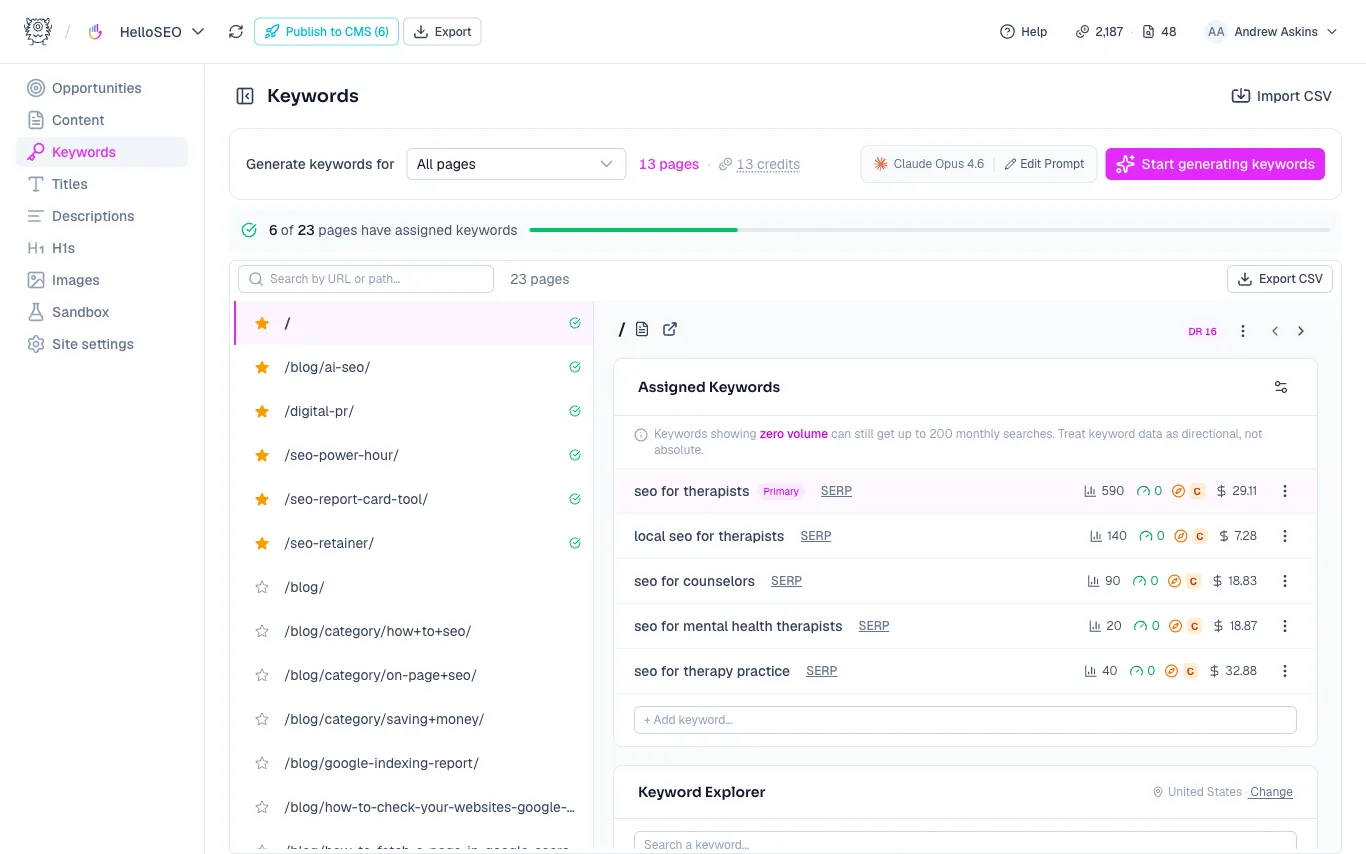Unstar the /digital-pr/ page
Viewport: 1366px width, 854px height.
262,411
